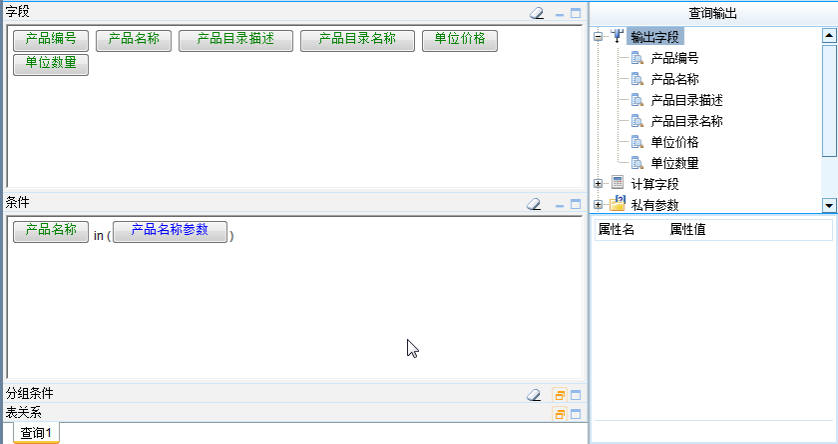Viewport: 838px width, 444px height.
Task: Click eraser icon in 字段 panel header
Action: 537,13
